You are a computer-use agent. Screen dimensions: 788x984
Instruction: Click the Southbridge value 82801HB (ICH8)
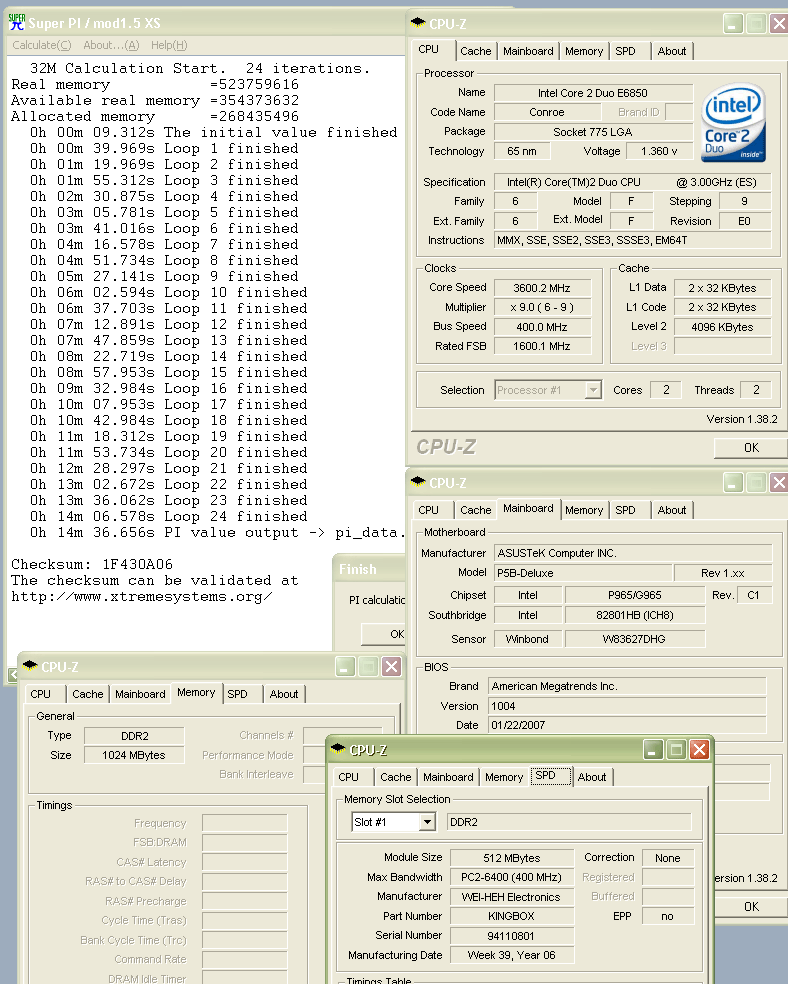634,615
